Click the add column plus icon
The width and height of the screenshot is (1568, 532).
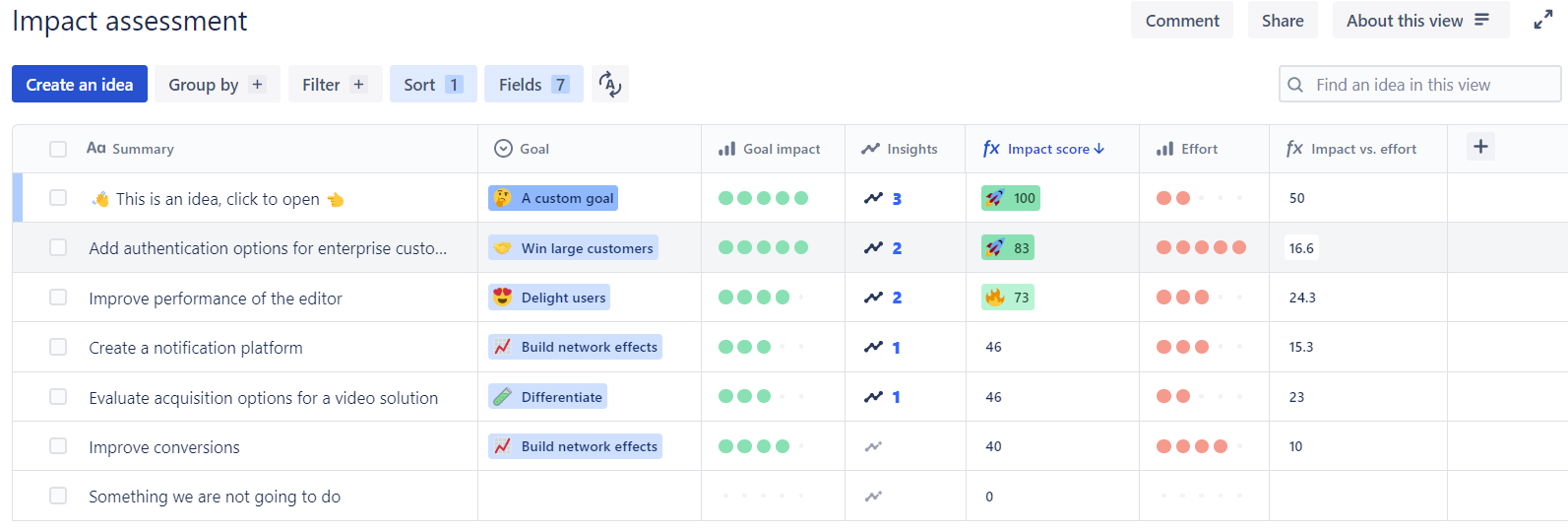pyautogui.click(x=1480, y=147)
